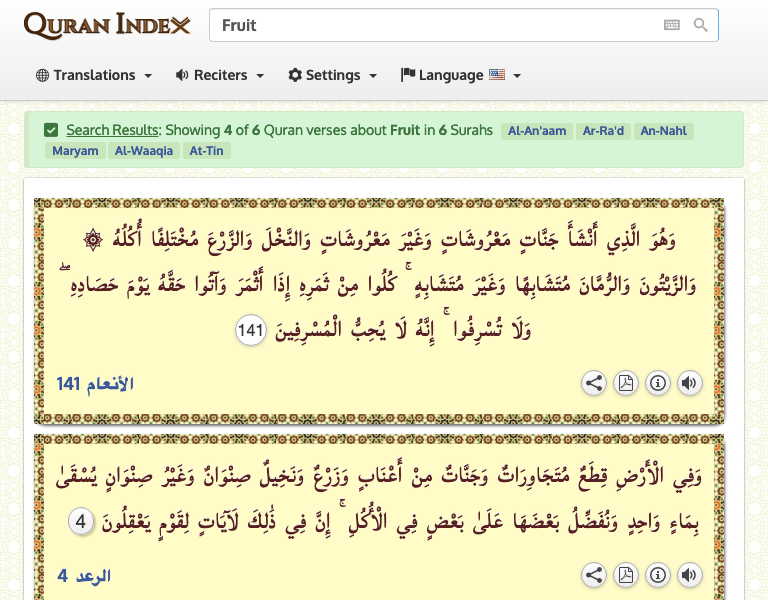This screenshot has width=768, height=600.
Task: Open PDF icon for Ar-Ra'd verse 4
Action: tap(626, 575)
